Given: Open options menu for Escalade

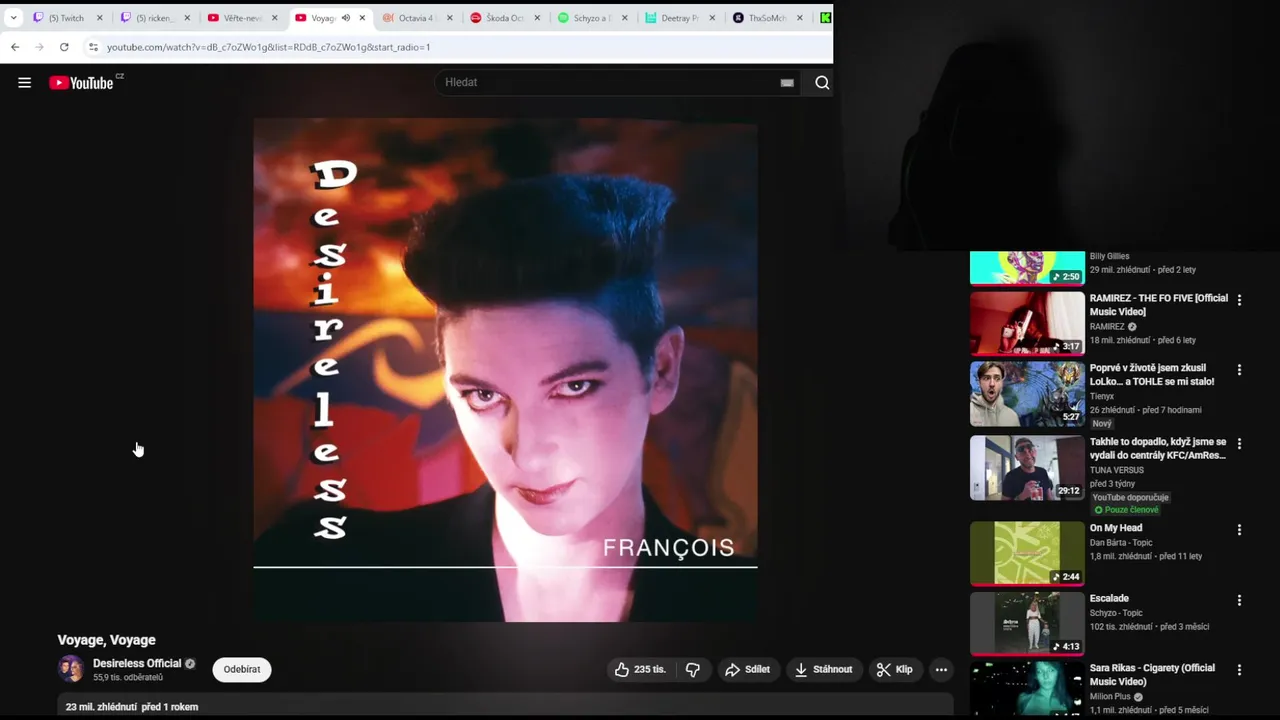Looking at the screenshot, I should [1239, 600].
